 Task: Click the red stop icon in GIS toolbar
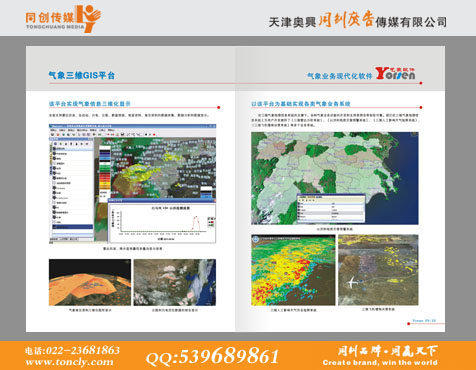click(x=154, y=134)
